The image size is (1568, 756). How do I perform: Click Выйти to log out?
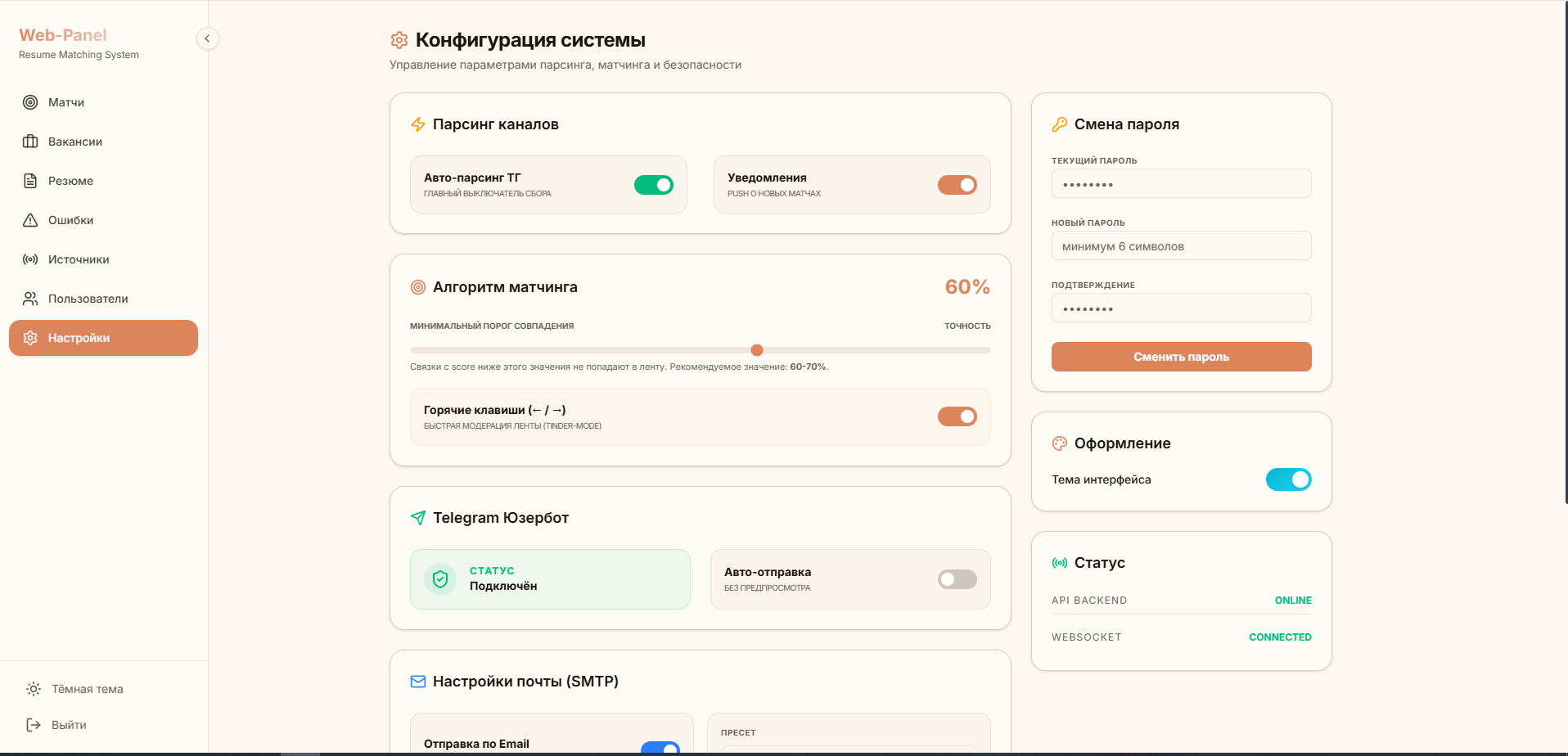[x=103, y=725]
